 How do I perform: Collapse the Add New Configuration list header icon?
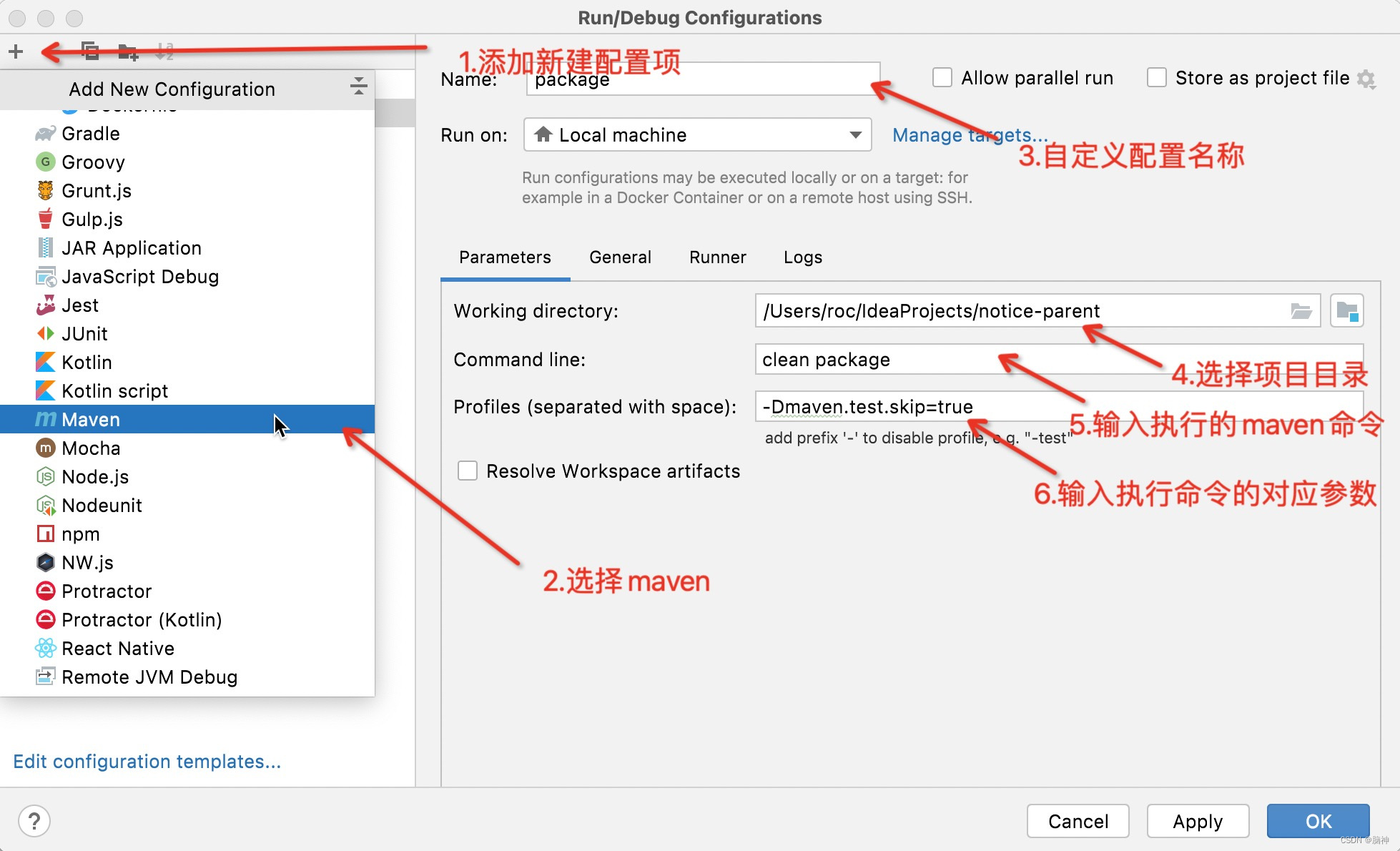coord(358,87)
